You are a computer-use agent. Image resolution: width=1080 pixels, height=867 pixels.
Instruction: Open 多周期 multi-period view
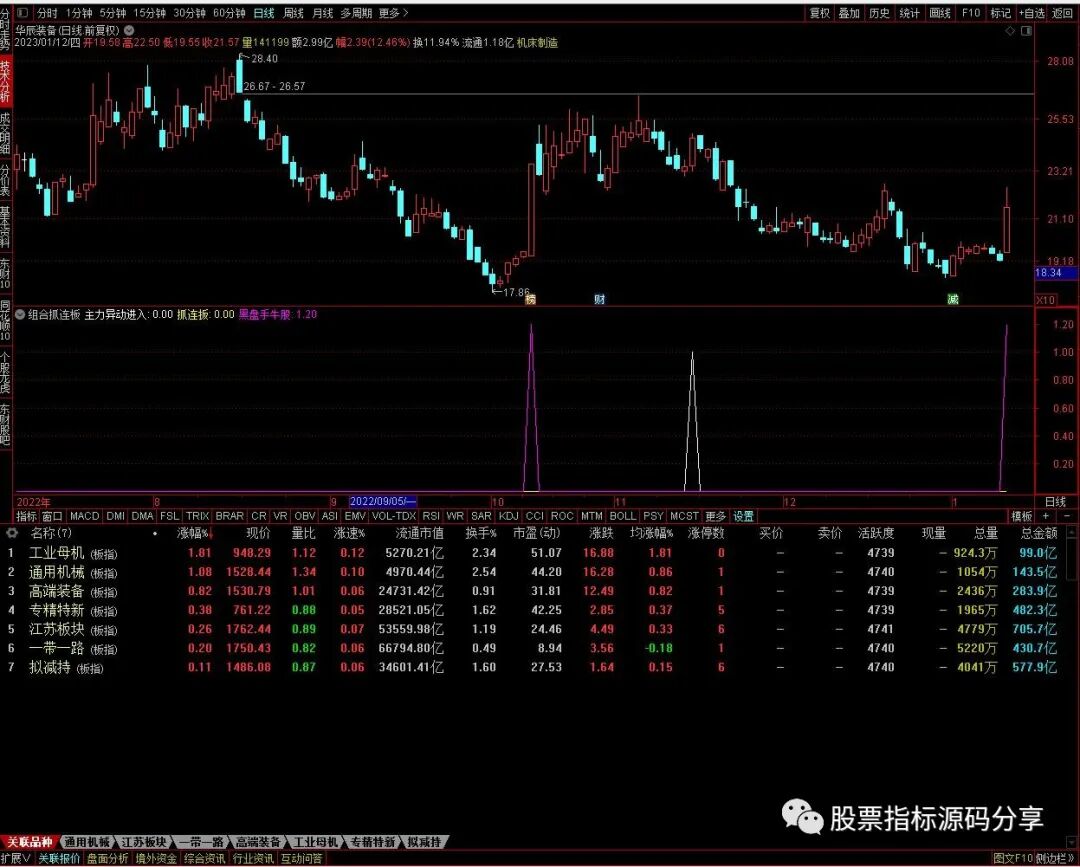point(356,13)
